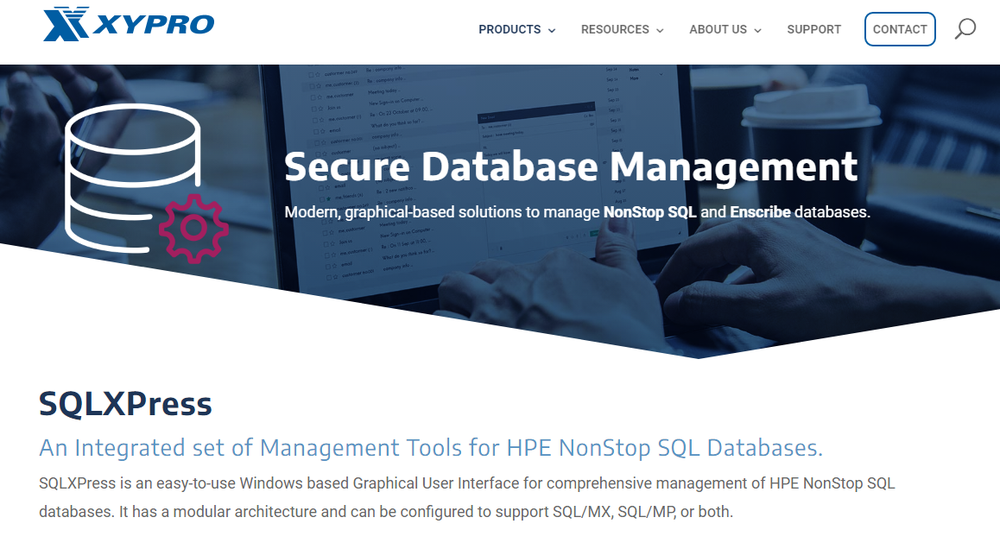This screenshot has height=535, width=1000.
Task: Open the RESOURCES menu
Action: pyautogui.click(x=615, y=29)
